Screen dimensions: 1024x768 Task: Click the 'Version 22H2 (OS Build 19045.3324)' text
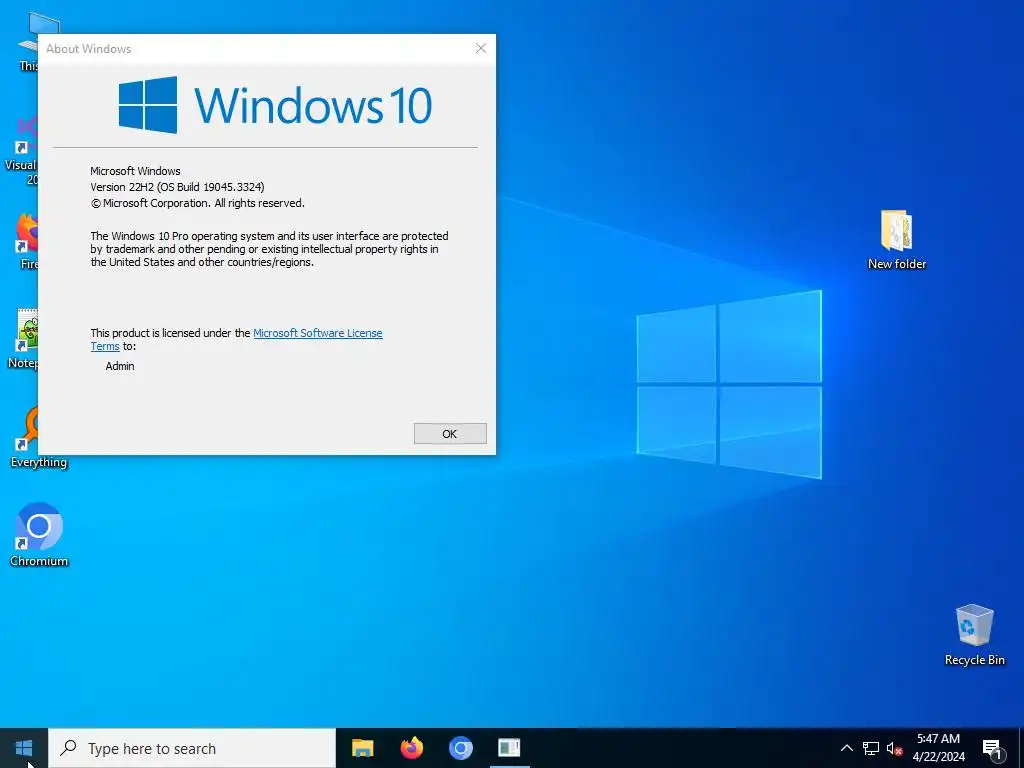[x=177, y=187]
